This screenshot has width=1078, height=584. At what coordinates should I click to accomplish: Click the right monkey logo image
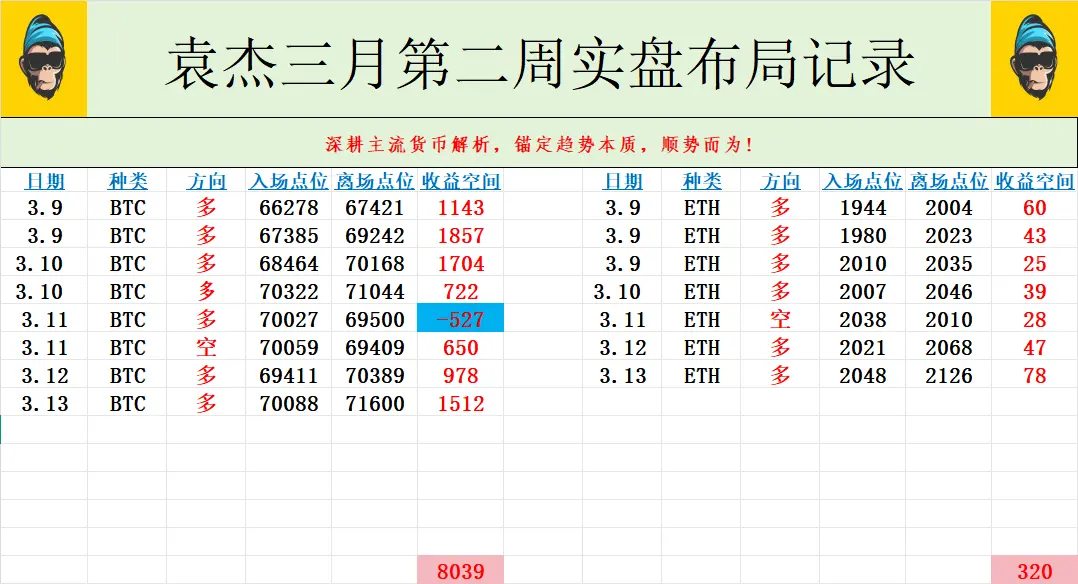click(x=1034, y=58)
